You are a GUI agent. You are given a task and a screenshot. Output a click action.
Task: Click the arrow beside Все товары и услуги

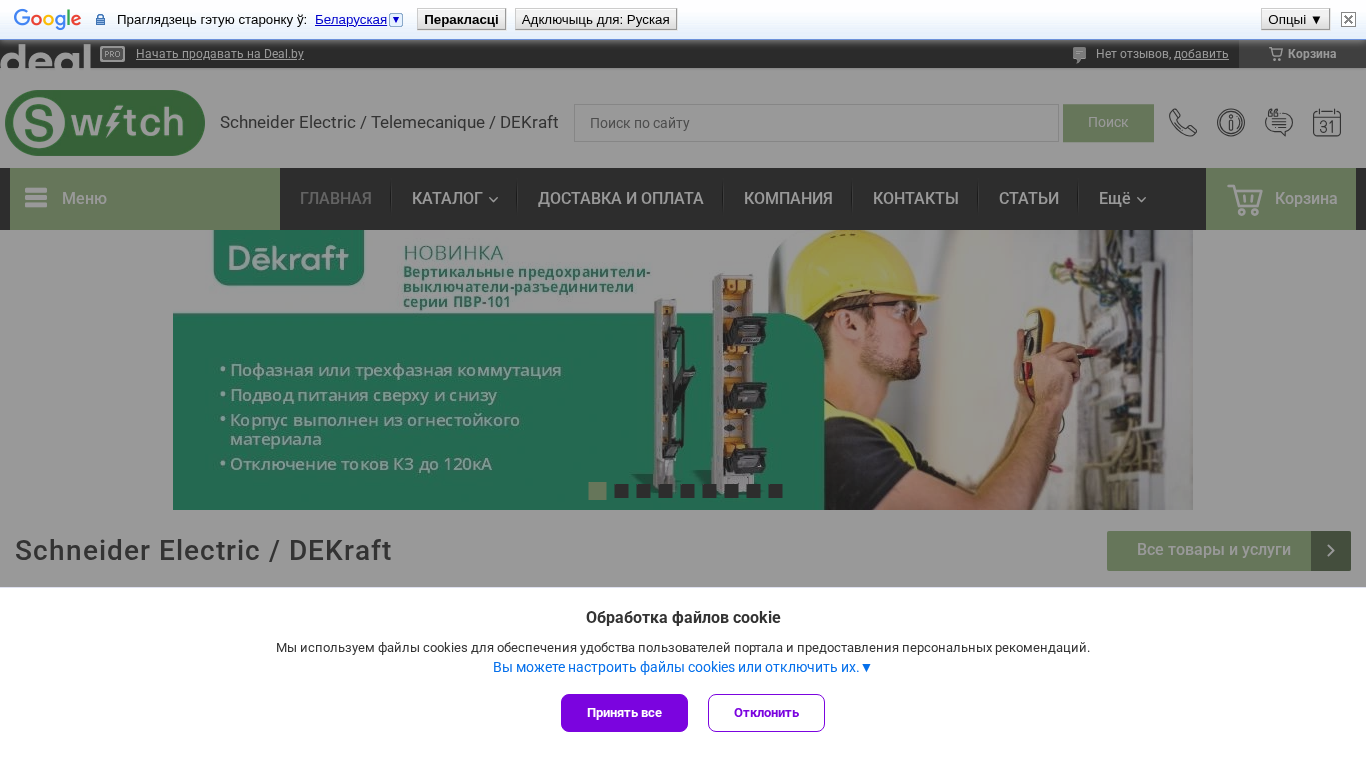[1331, 551]
